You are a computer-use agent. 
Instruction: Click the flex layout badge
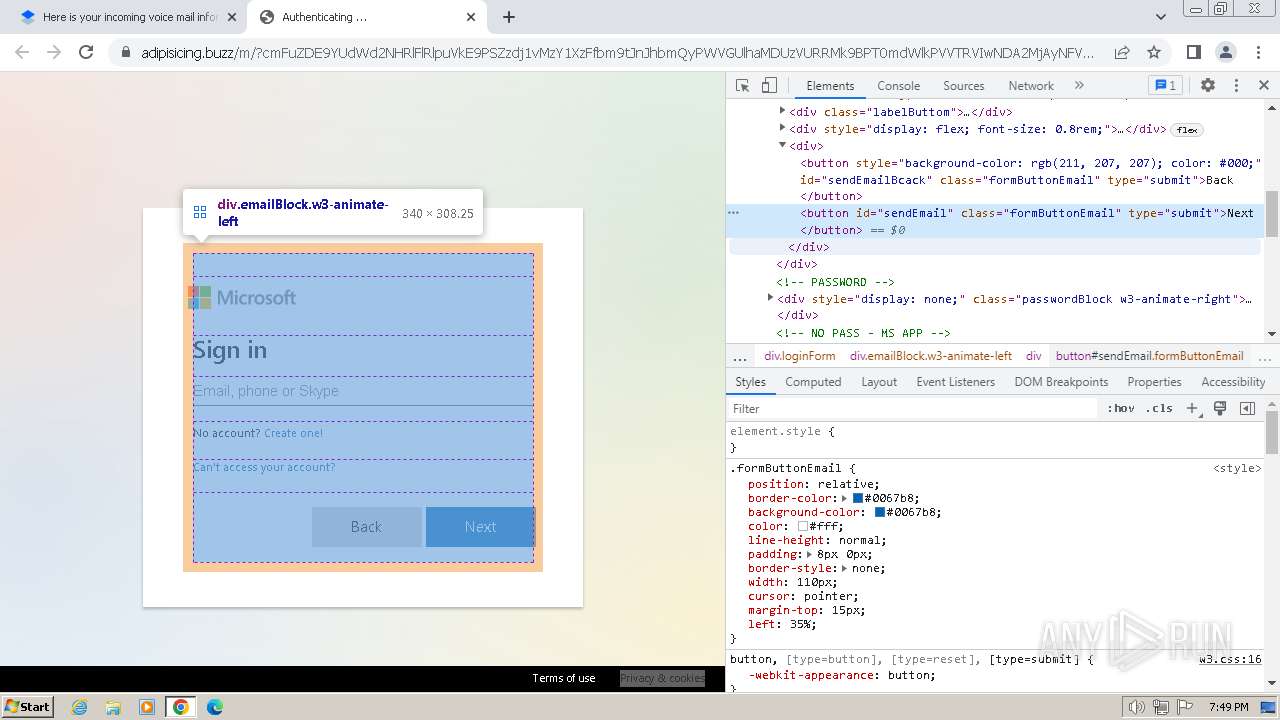(1186, 130)
